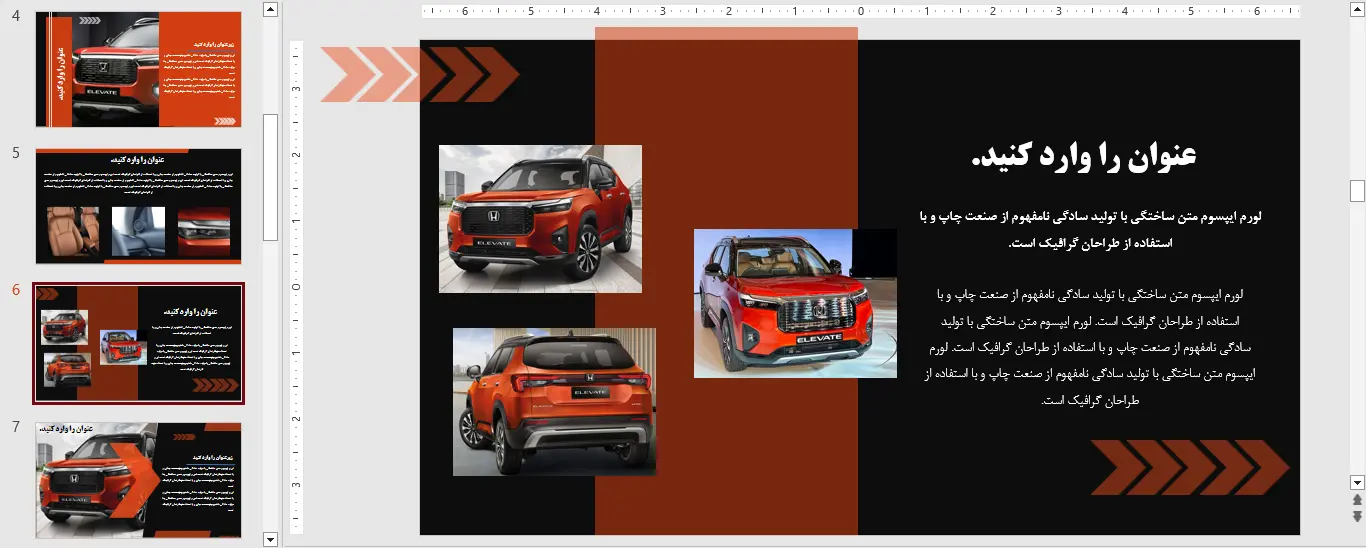Image resolution: width=1366 pixels, height=548 pixels.
Task: Select the orange chevron arrows at bottom right
Action: tap(1189, 467)
